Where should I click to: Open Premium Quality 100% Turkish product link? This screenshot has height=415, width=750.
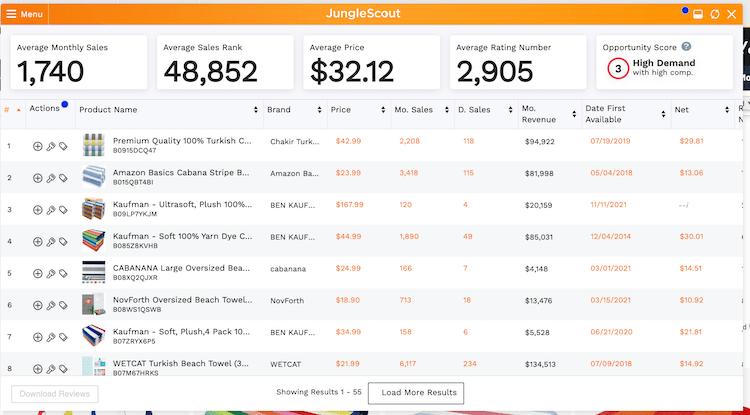(182, 141)
